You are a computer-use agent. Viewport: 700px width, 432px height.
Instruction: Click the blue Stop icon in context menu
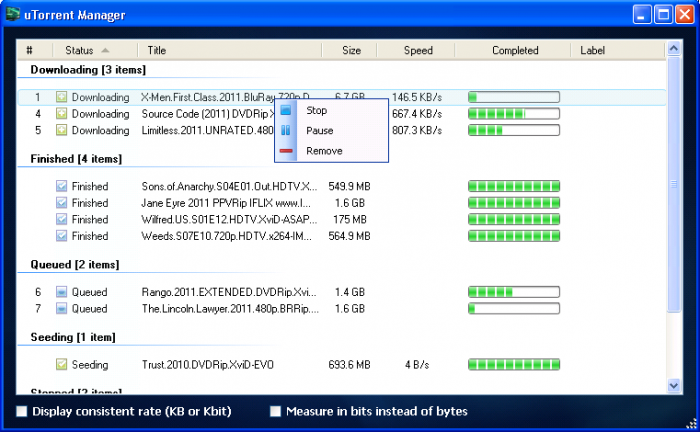coord(286,110)
